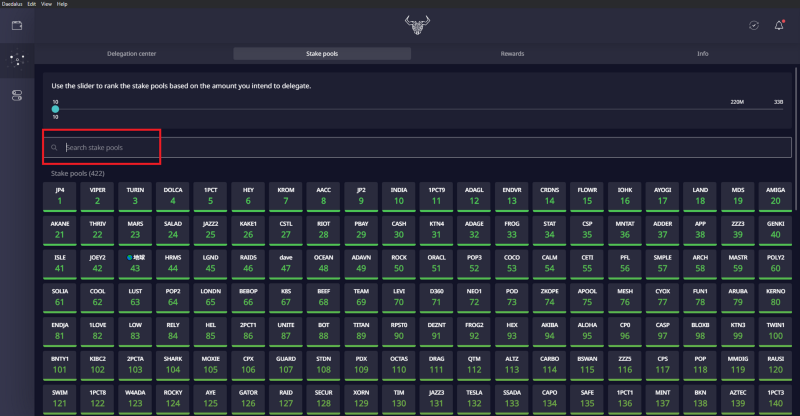Screen dimensions: 800x416
Task: Open the staking section sidebar icon
Action: (17, 60)
